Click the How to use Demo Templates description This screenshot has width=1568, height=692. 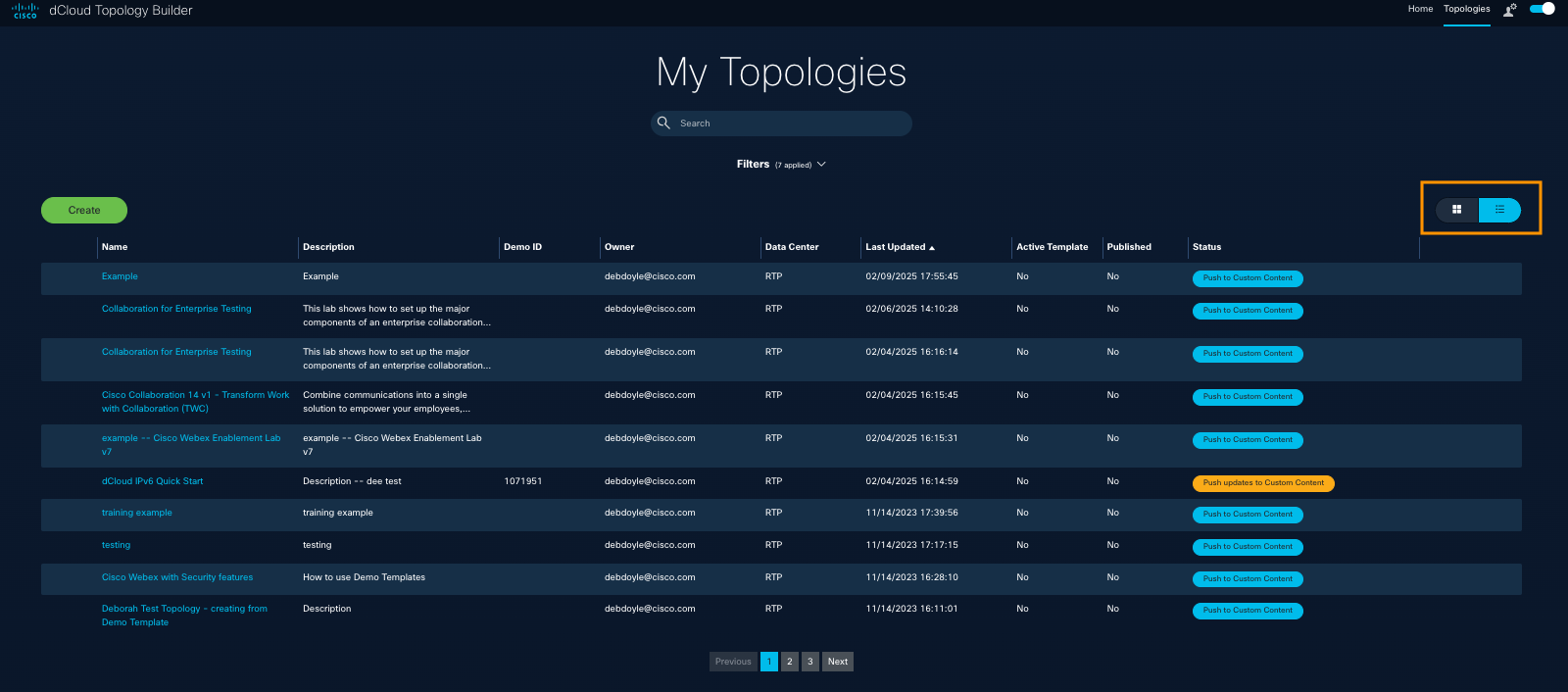click(x=365, y=577)
